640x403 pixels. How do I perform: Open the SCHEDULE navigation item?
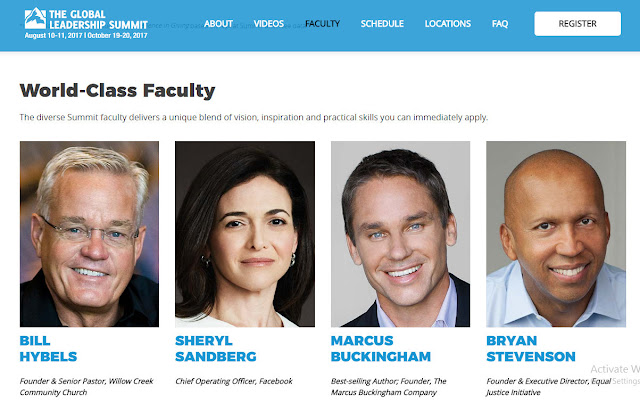381,23
